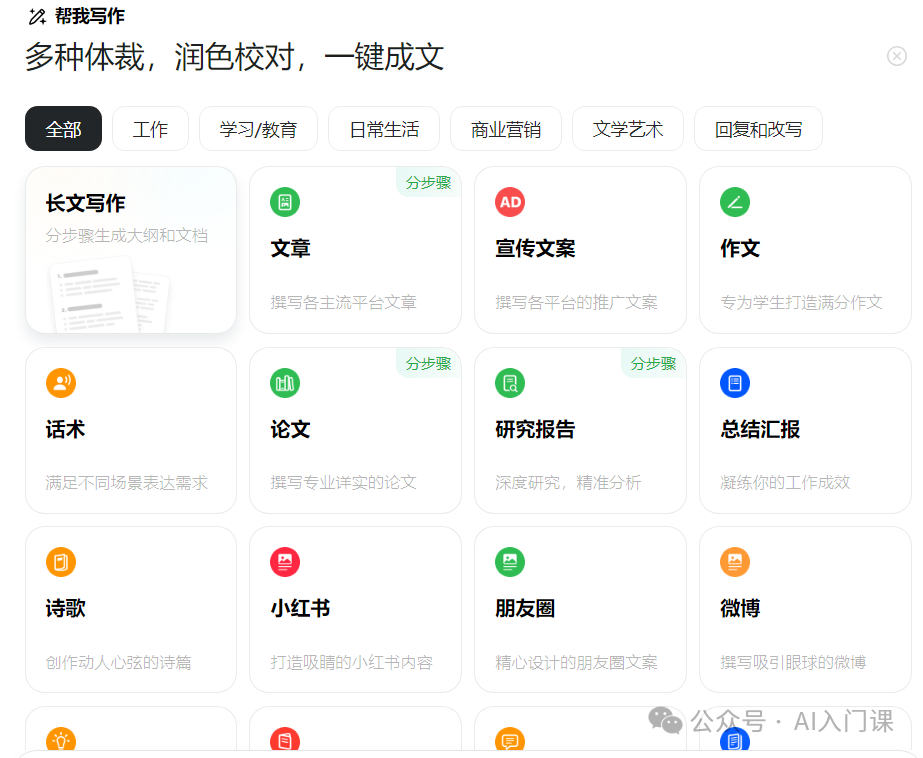This screenshot has height=758, width=923.
Task: Switch to the 回复和改写 tab
Action: [758, 129]
